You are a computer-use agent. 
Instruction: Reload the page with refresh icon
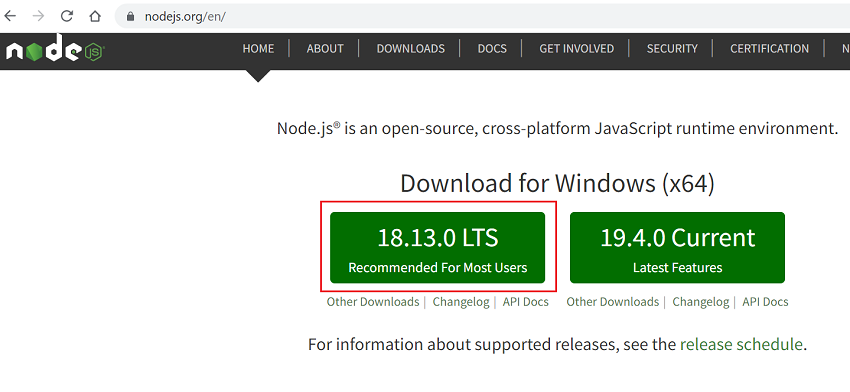coord(67,16)
